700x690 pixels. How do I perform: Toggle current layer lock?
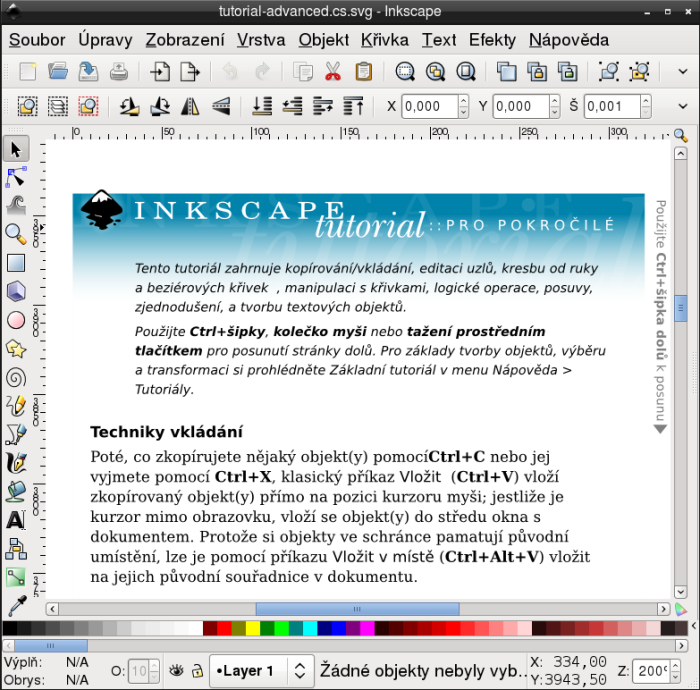pyautogui.click(x=197, y=670)
